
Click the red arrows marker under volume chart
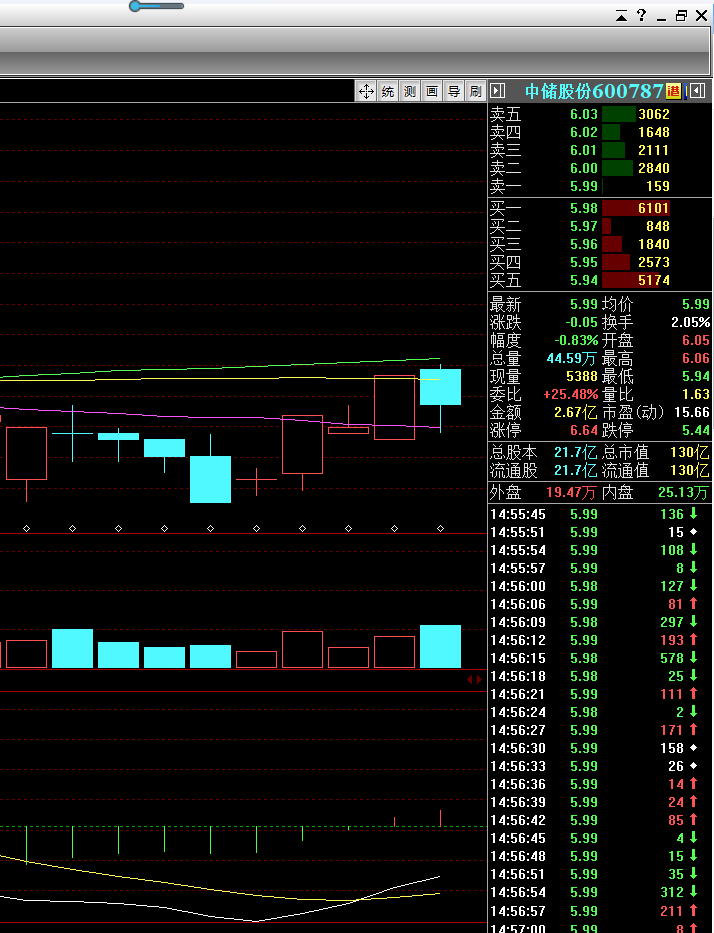(x=475, y=680)
